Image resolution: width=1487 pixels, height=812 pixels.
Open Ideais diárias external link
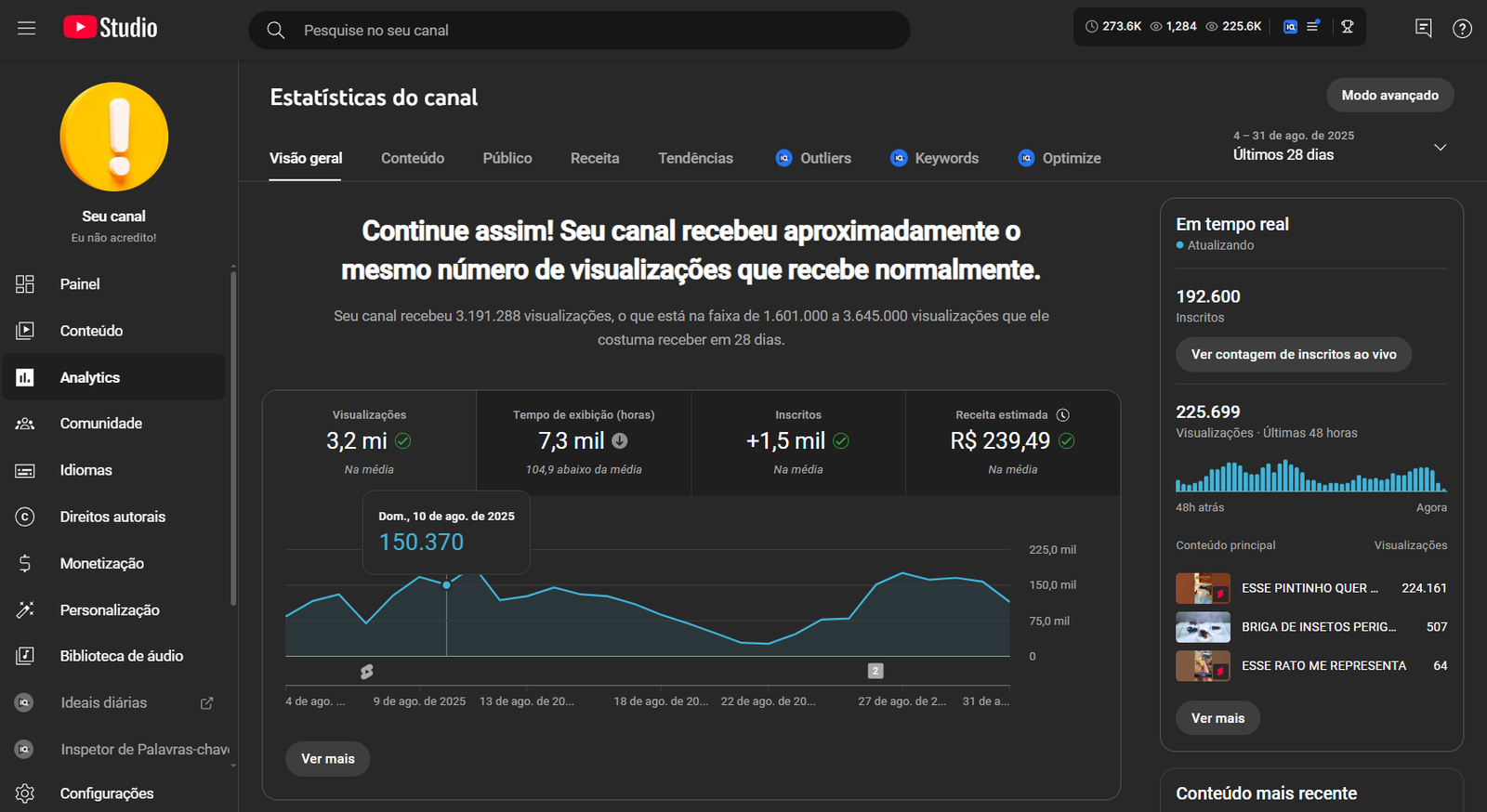tap(113, 703)
